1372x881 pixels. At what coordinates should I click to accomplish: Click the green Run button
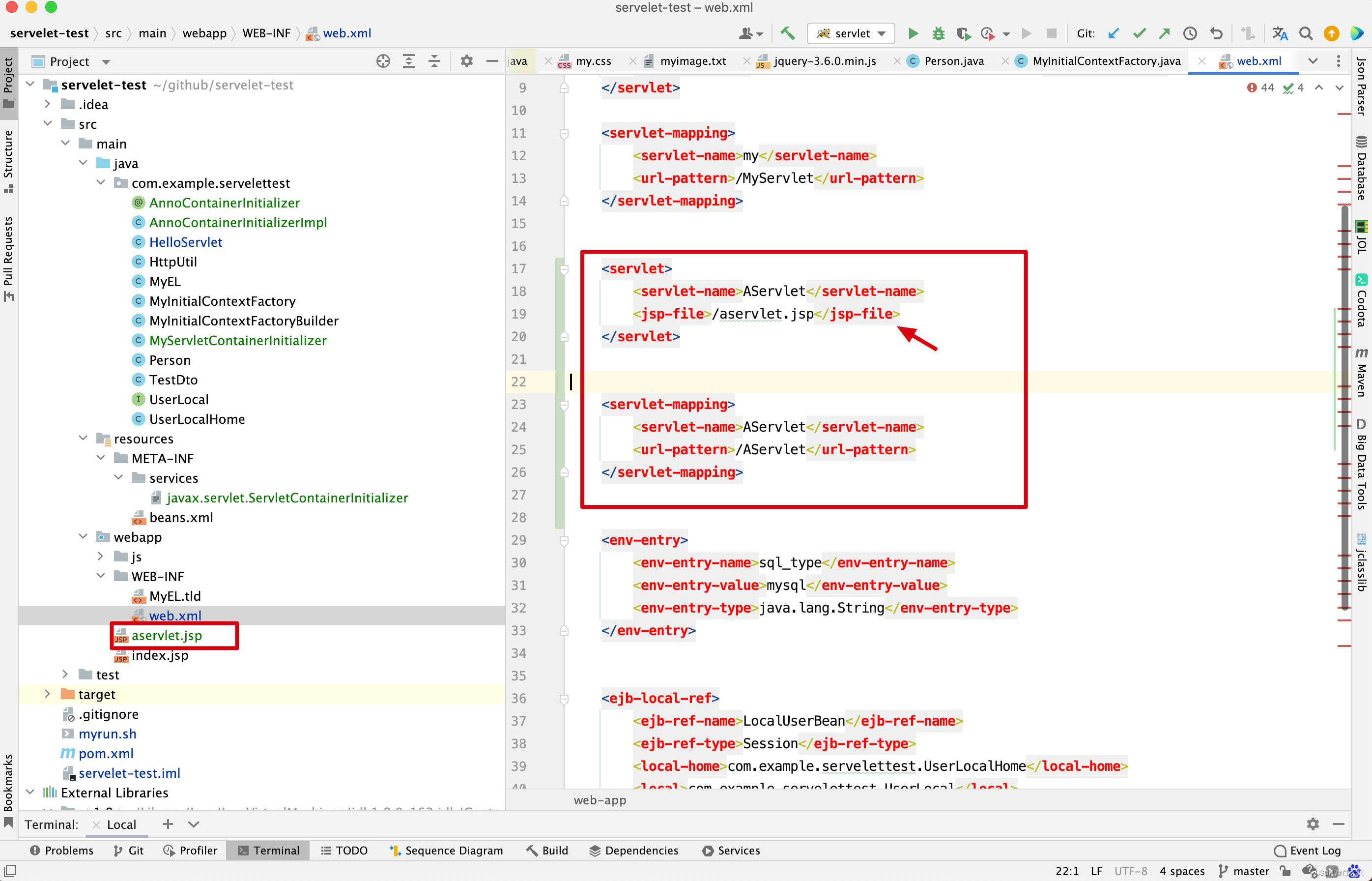tap(913, 34)
